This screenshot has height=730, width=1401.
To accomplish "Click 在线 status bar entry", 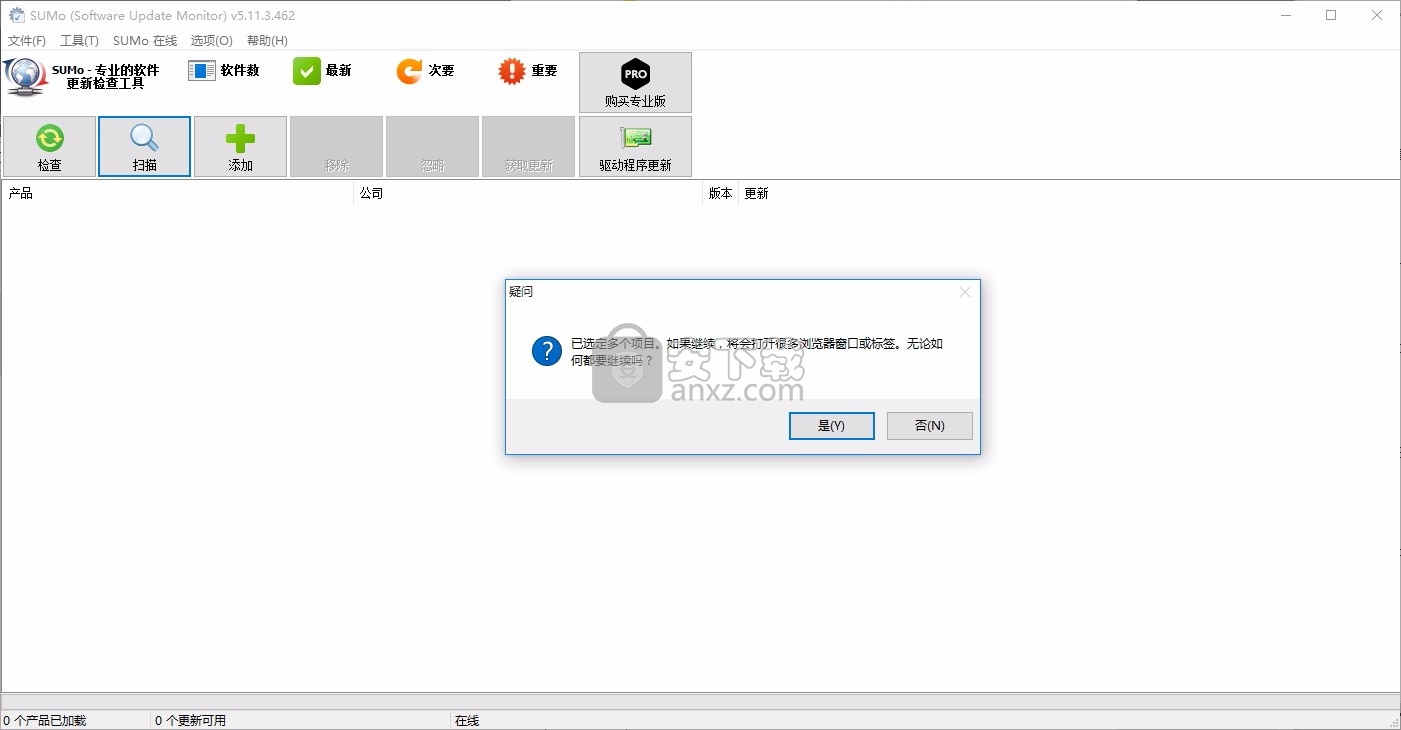I will pyautogui.click(x=467, y=720).
